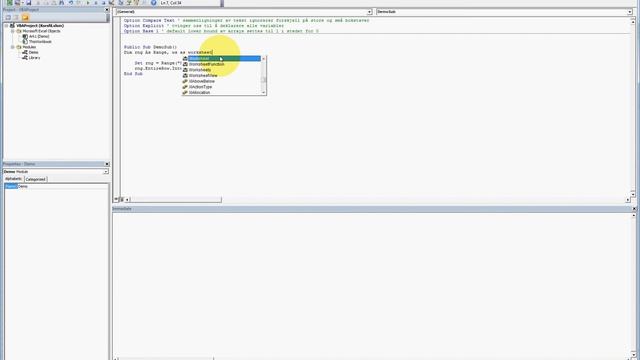The height and width of the screenshot is (360, 640).
Task: Click the Undo toolbar icon
Action: click(71, 2)
